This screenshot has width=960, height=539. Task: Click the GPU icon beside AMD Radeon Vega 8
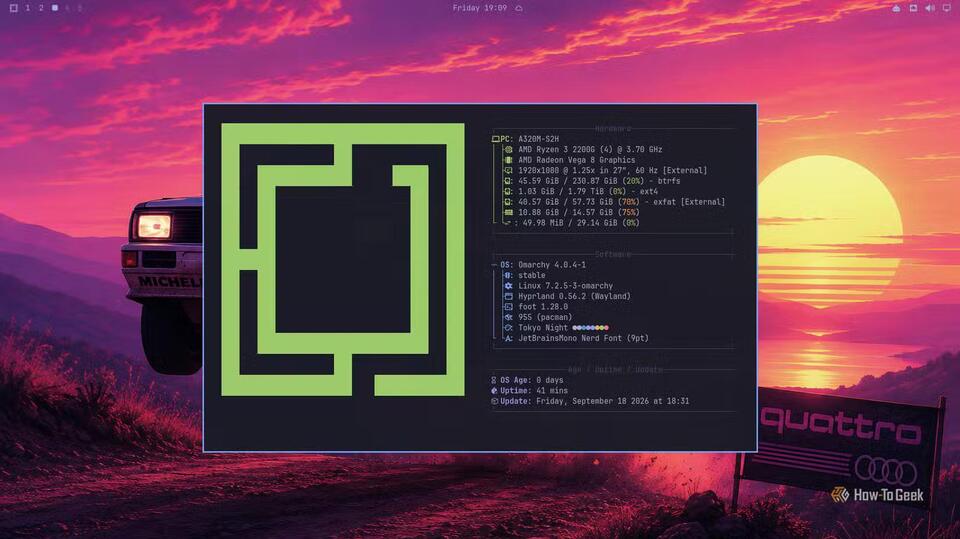tap(508, 160)
